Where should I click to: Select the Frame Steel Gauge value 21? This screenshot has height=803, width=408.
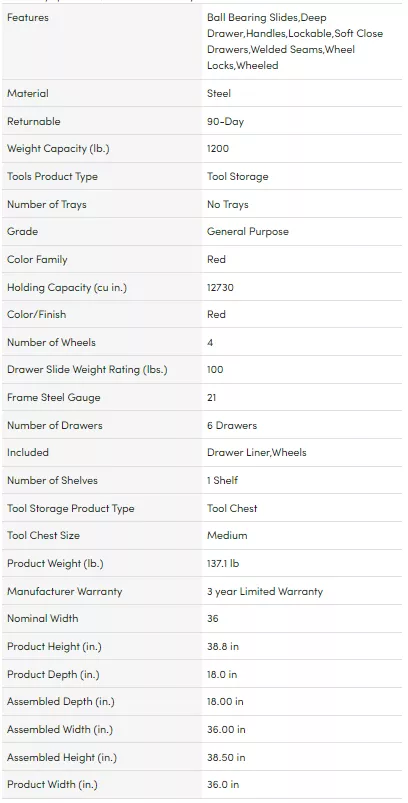click(x=211, y=397)
